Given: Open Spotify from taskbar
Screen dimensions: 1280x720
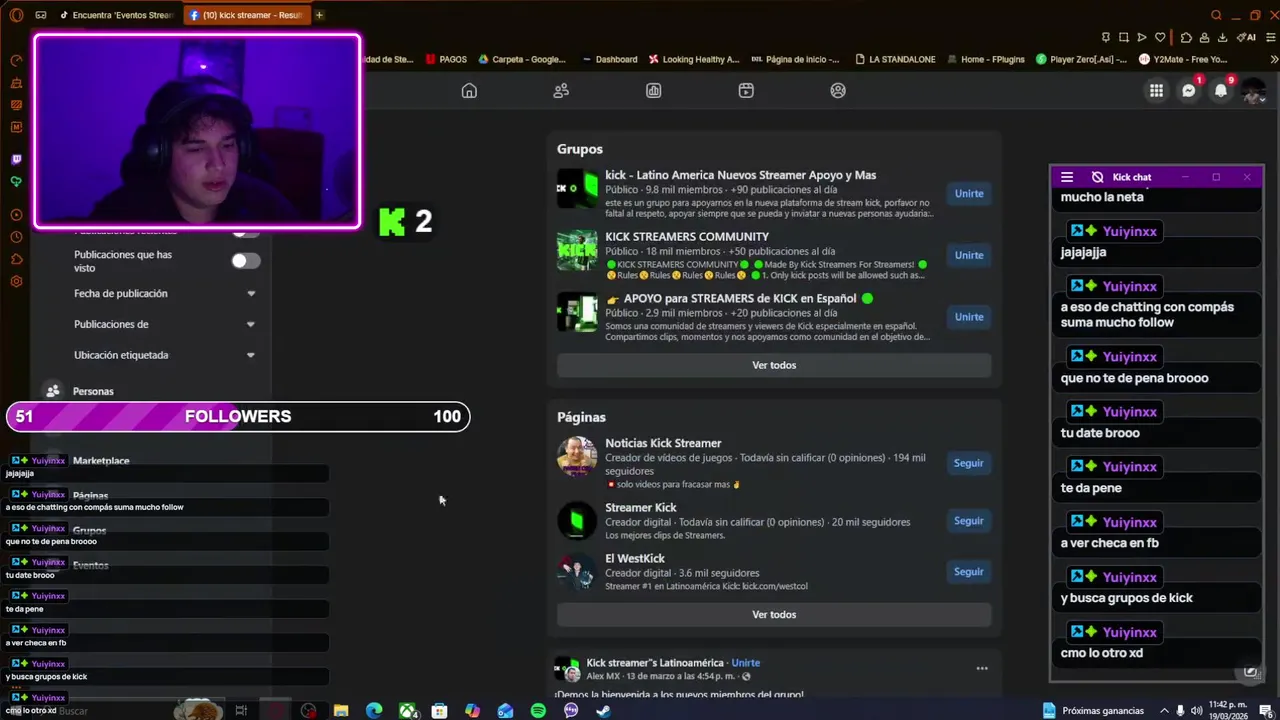Looking at the screenshot, I should coord(538,711).
